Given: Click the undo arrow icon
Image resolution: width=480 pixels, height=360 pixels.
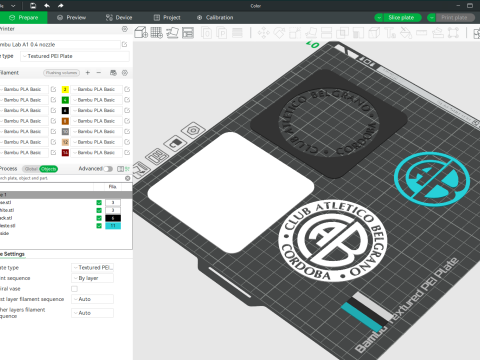Looking at the screenshot, I should [x=47, y=6].
